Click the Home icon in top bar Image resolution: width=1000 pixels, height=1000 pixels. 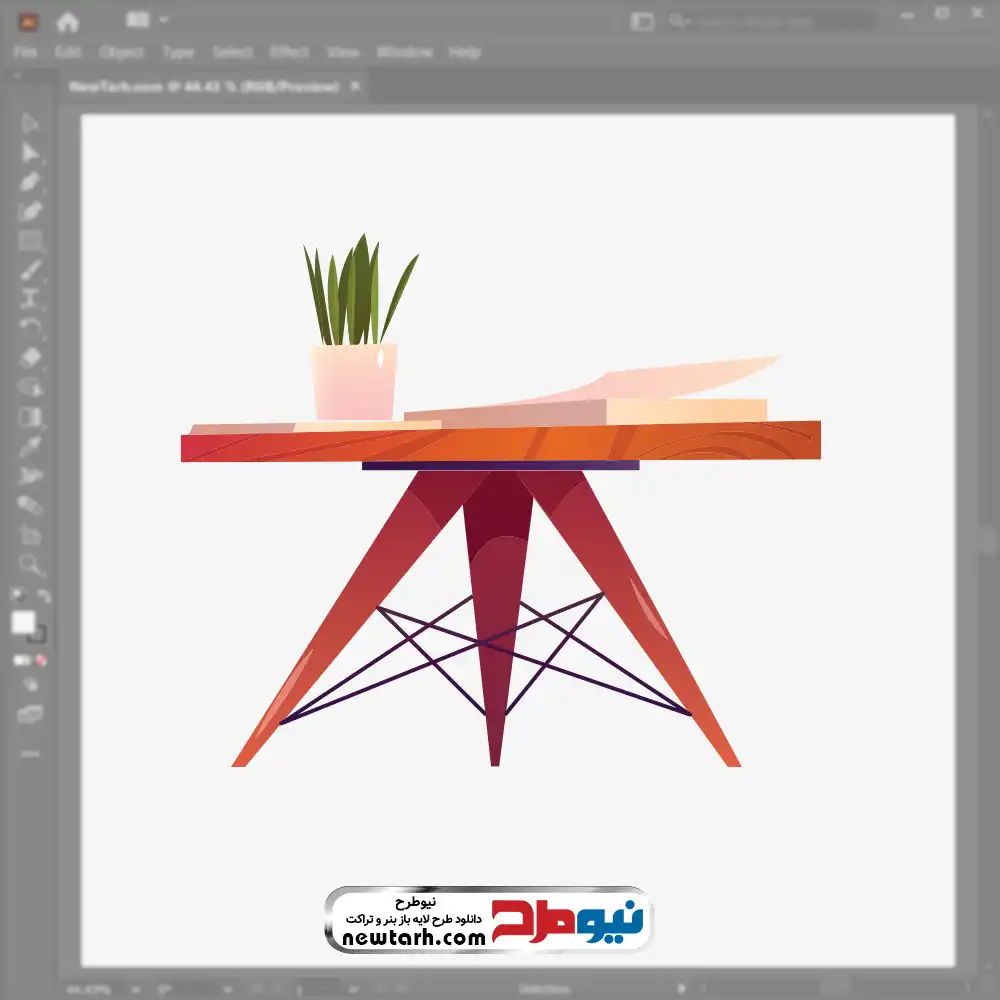click(67, 21)
